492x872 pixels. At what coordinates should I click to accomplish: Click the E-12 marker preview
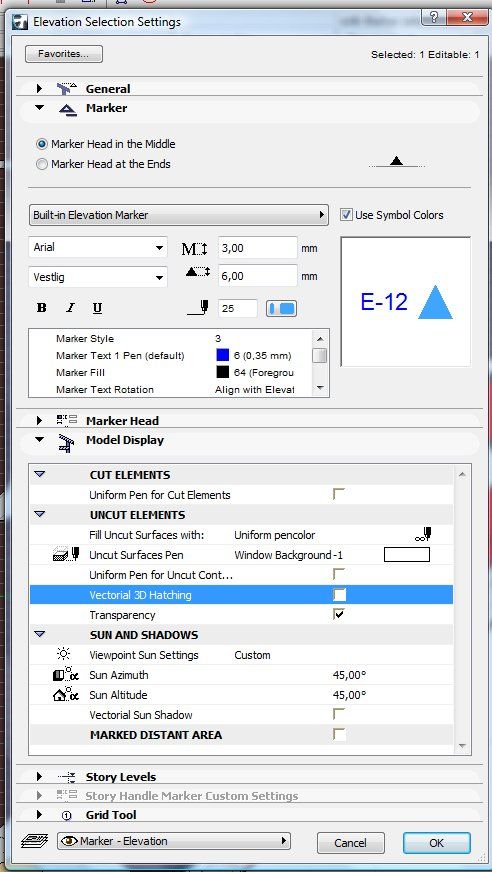coord(406,301)
